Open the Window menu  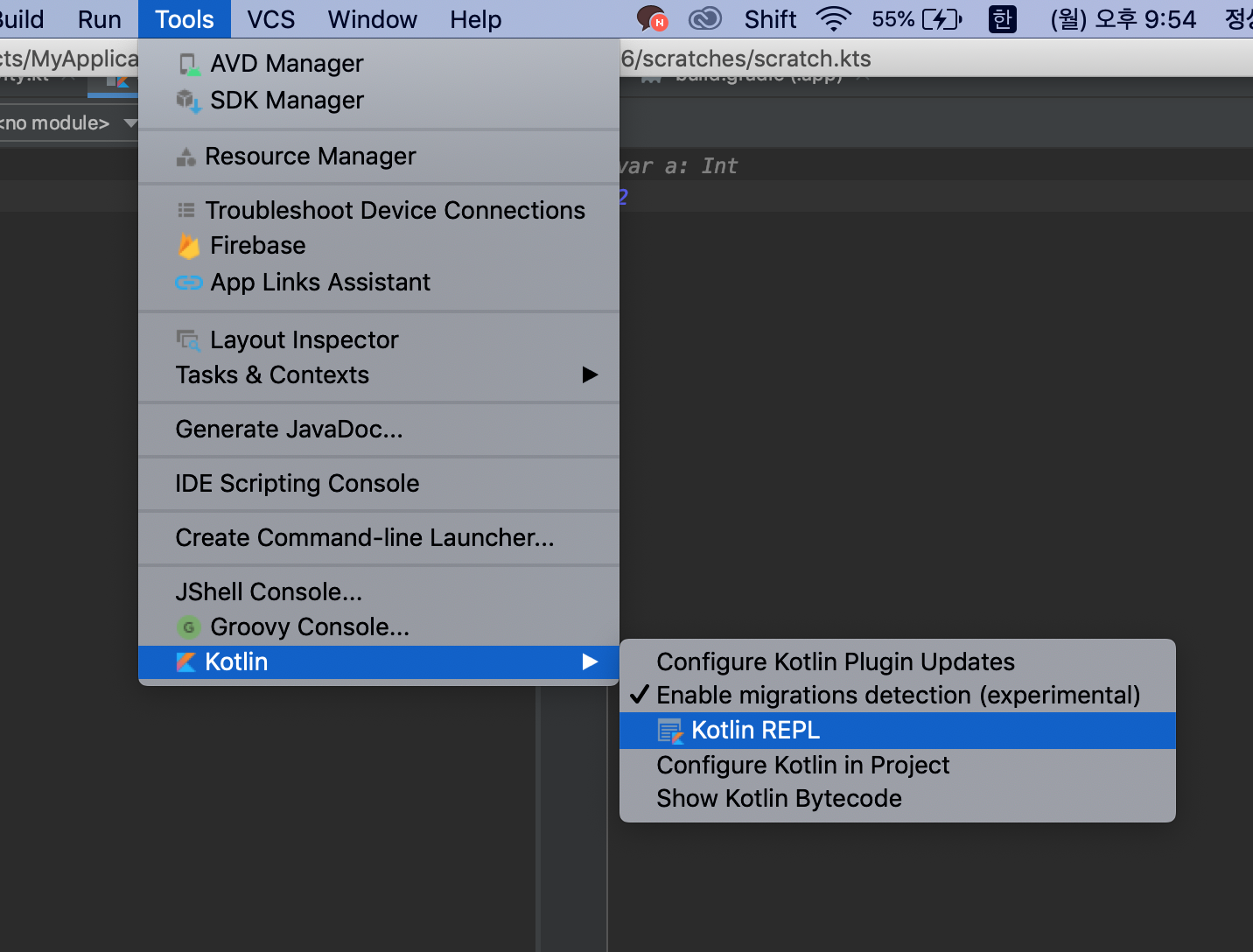coord(373,19)
